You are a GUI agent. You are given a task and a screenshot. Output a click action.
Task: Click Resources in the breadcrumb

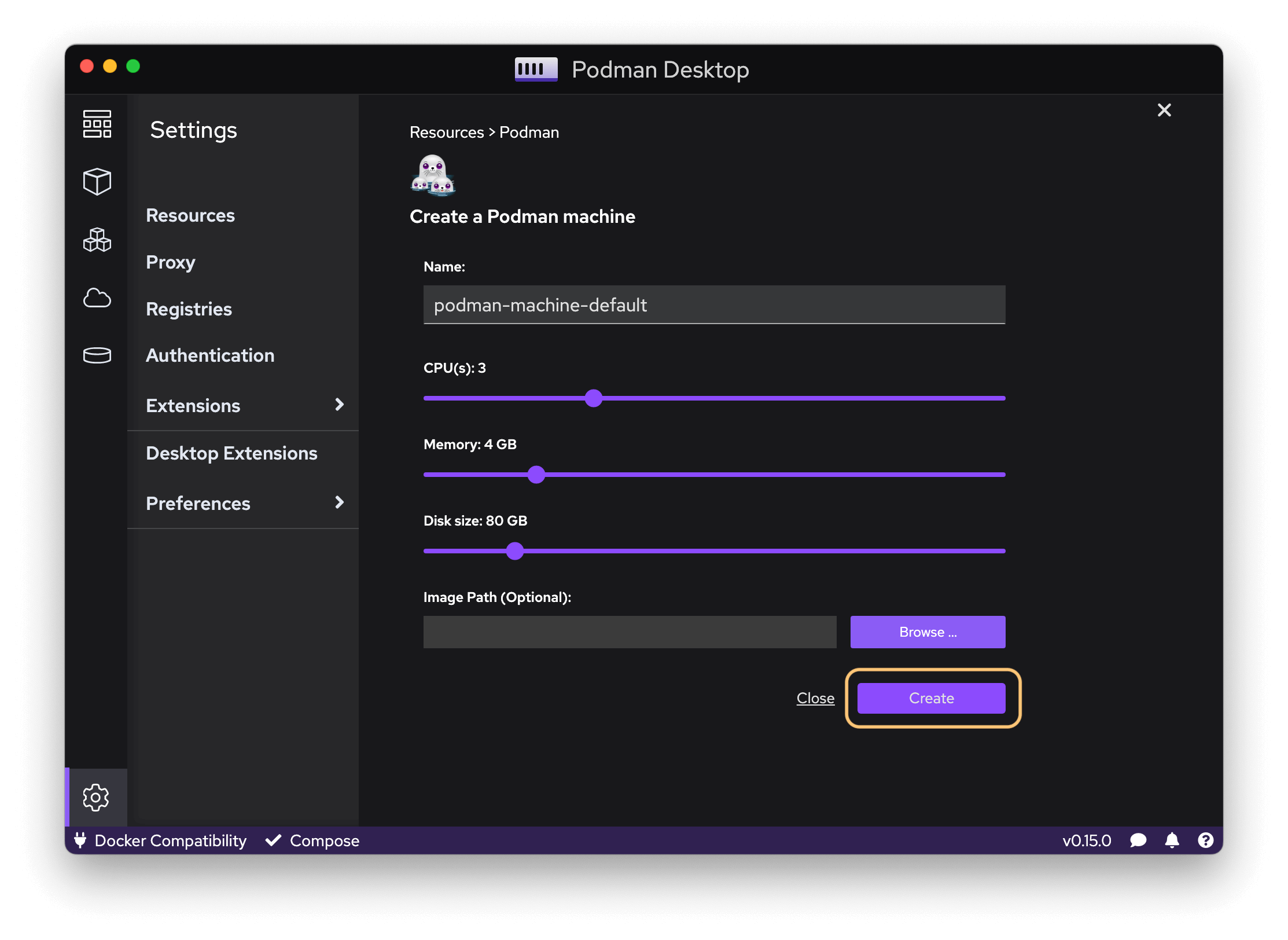coord(447,133)
